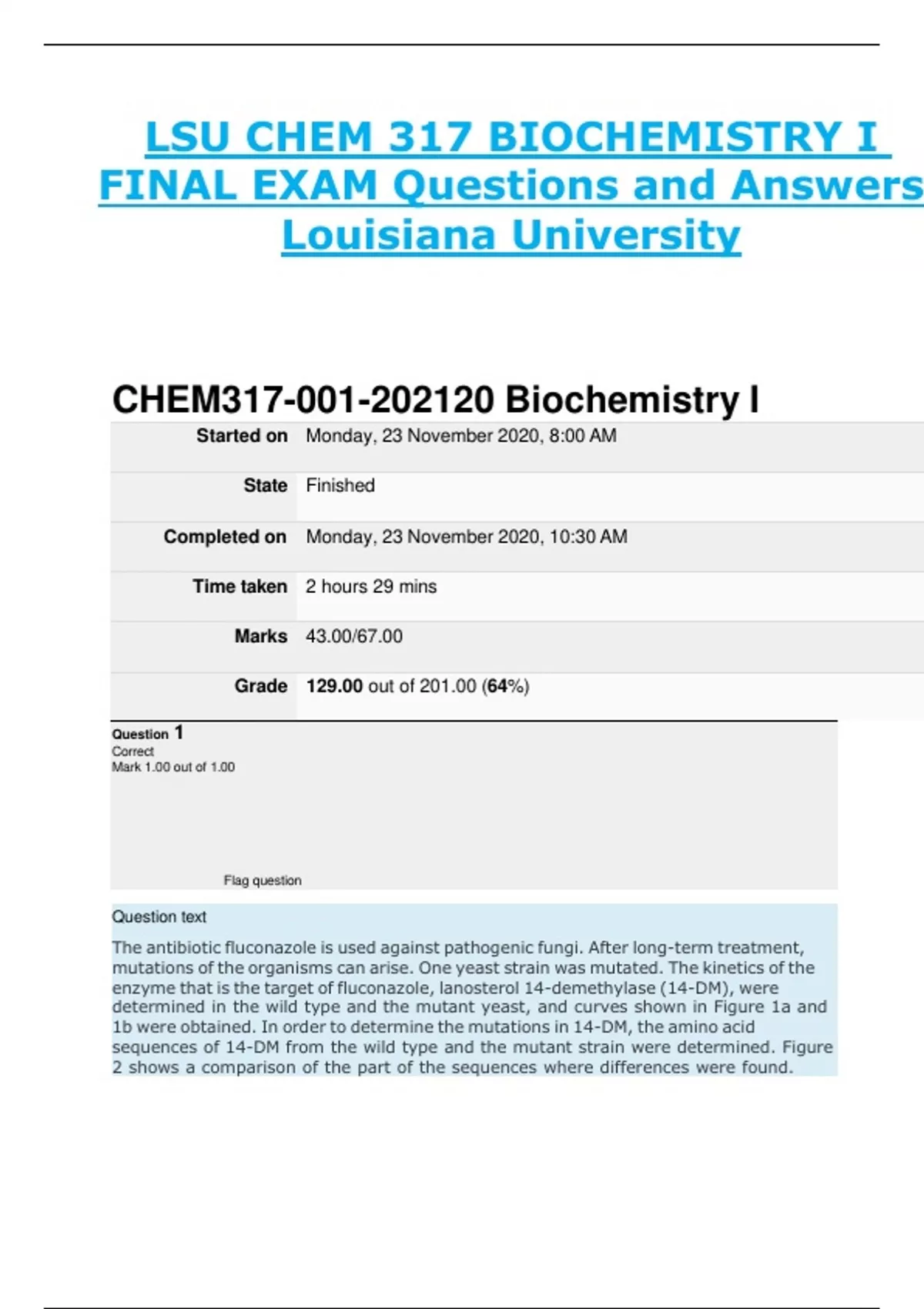The width and height of the screenshot is (924, 1309).
Task: Click the completion time ending in '10:30 AM'
Action: (x=466, y=537)
